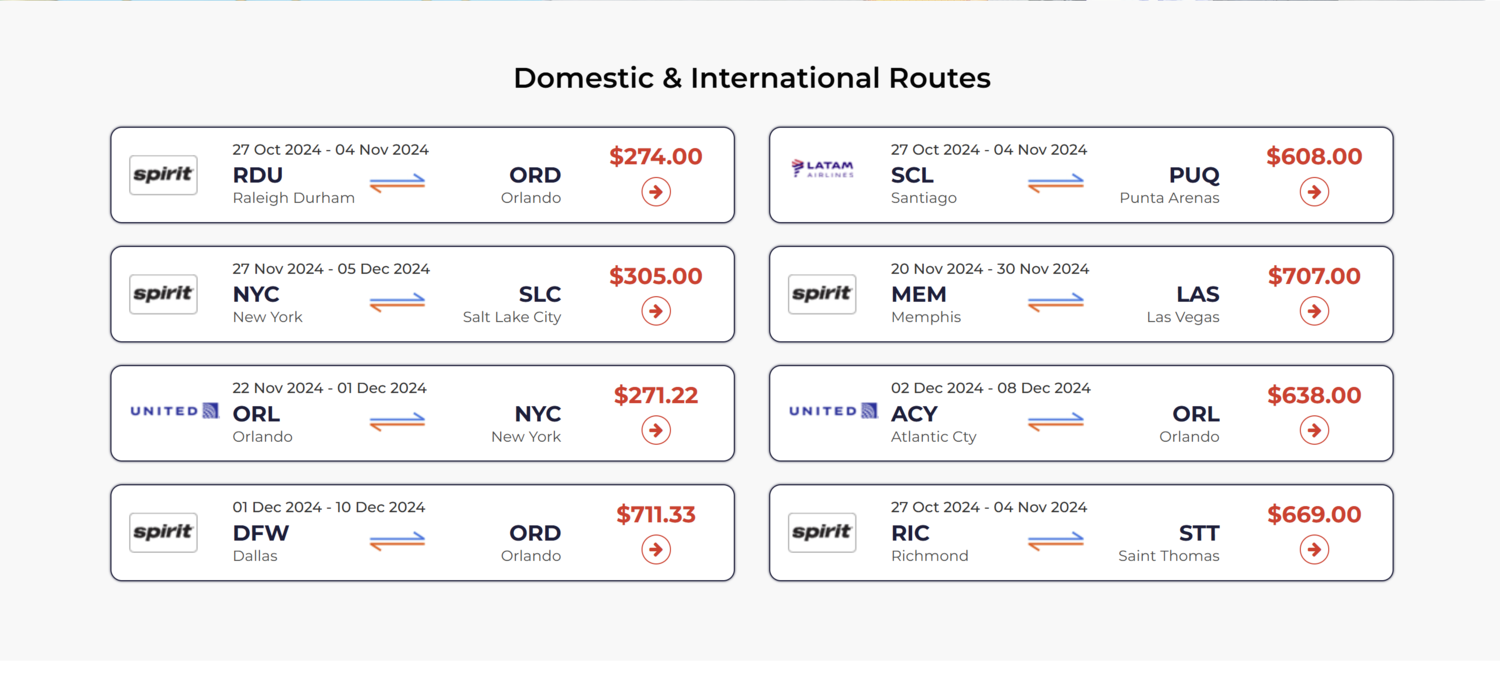Open the arrow icon under the $707.00 fare

click(1314, 311)
